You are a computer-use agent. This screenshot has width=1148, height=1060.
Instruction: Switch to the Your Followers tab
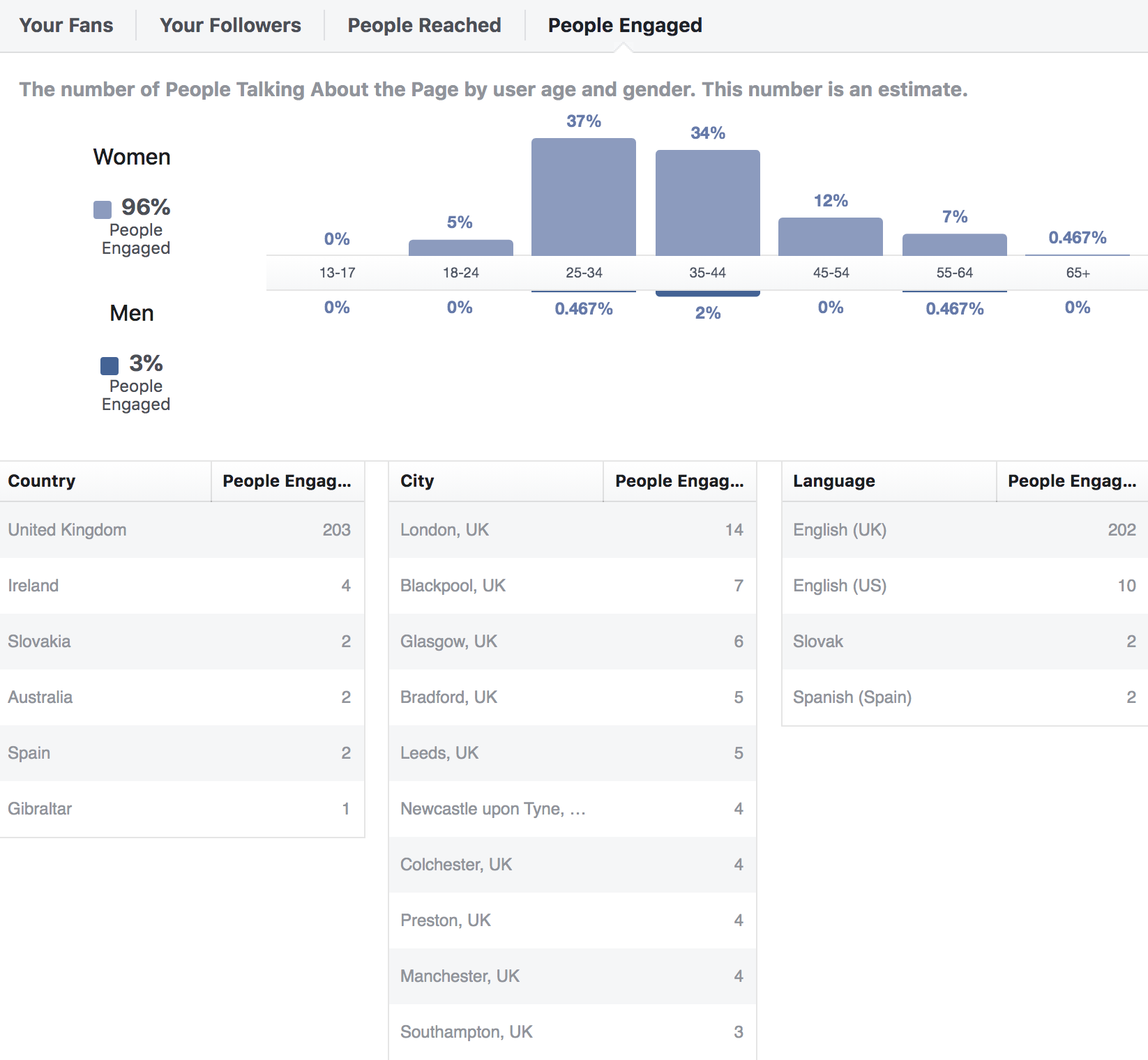(x=230, y=25)
